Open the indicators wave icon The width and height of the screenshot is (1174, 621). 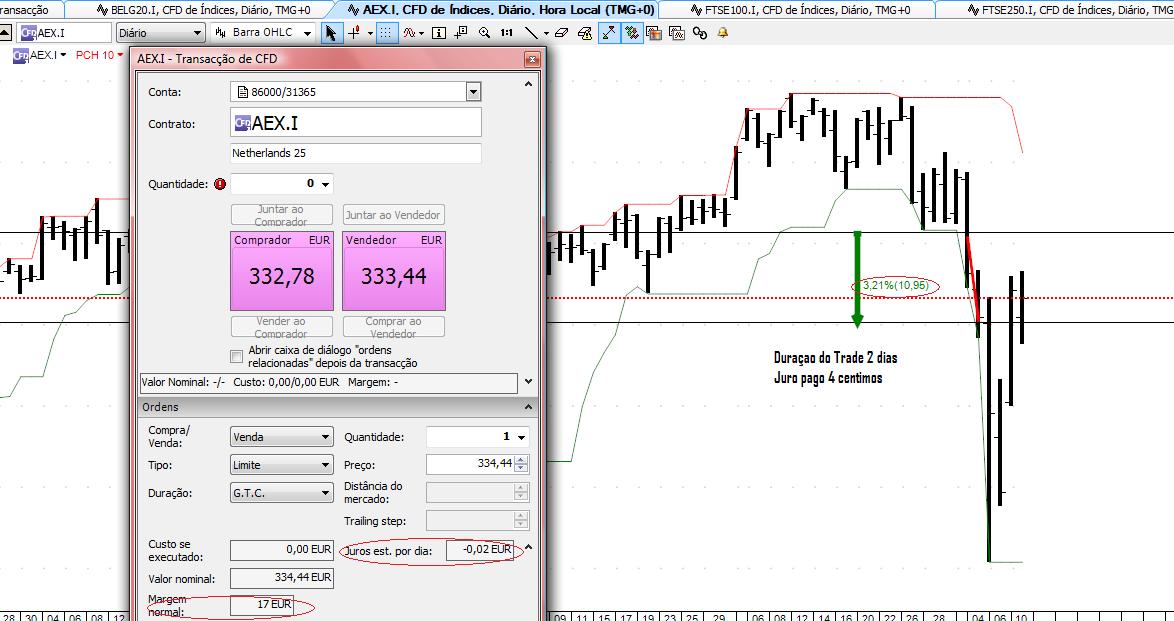click(410, 33)
